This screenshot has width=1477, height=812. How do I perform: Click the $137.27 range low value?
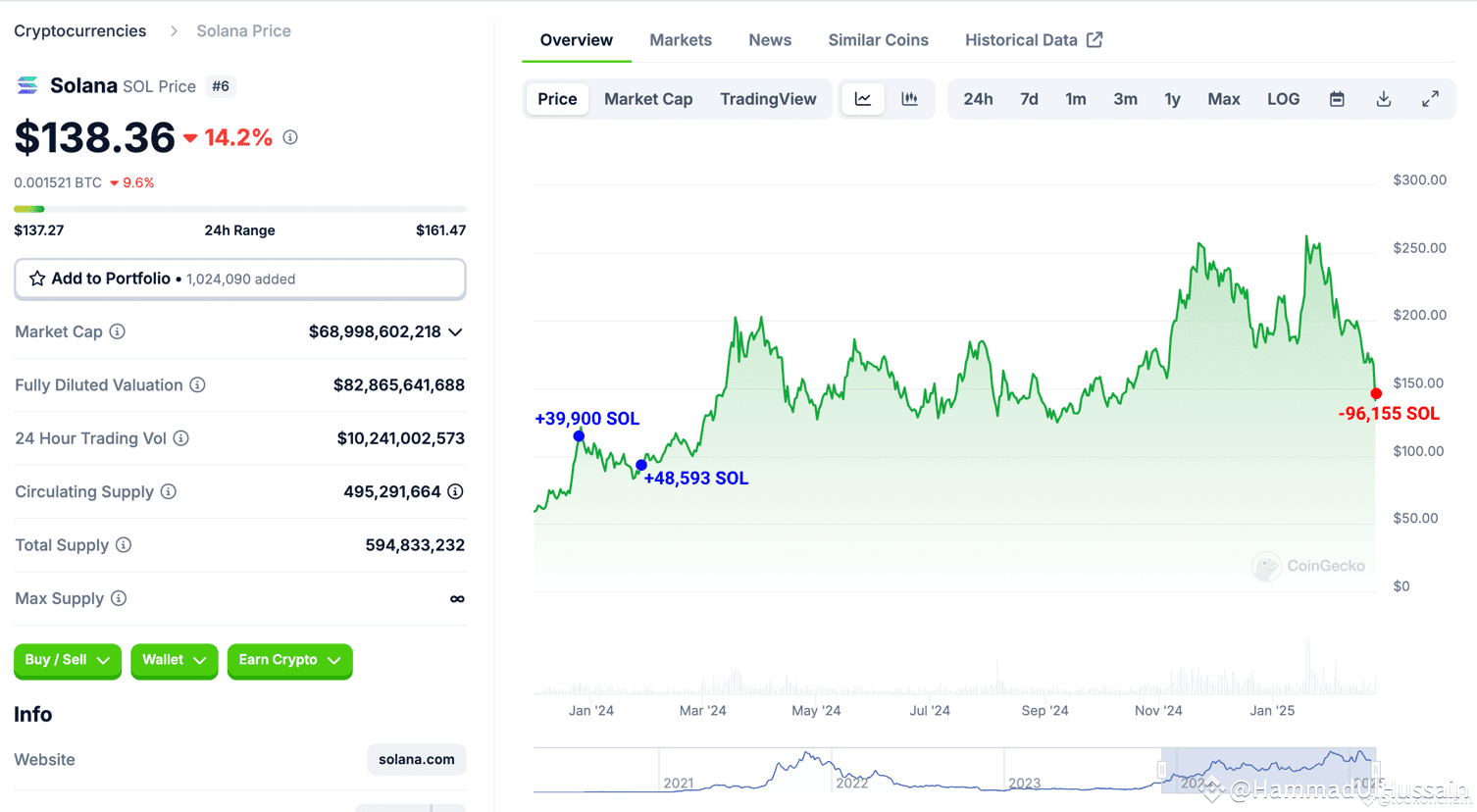coord(39,230)
